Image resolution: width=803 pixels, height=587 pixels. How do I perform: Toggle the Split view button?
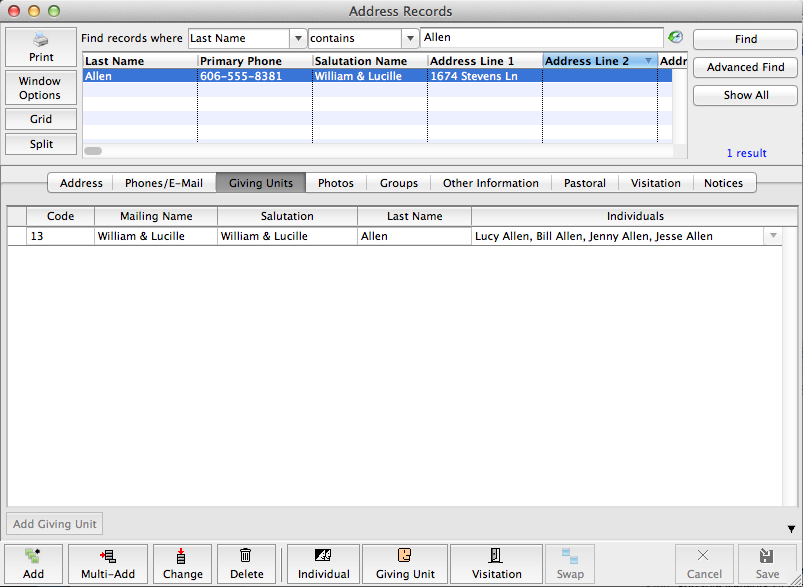click(40, 144)
